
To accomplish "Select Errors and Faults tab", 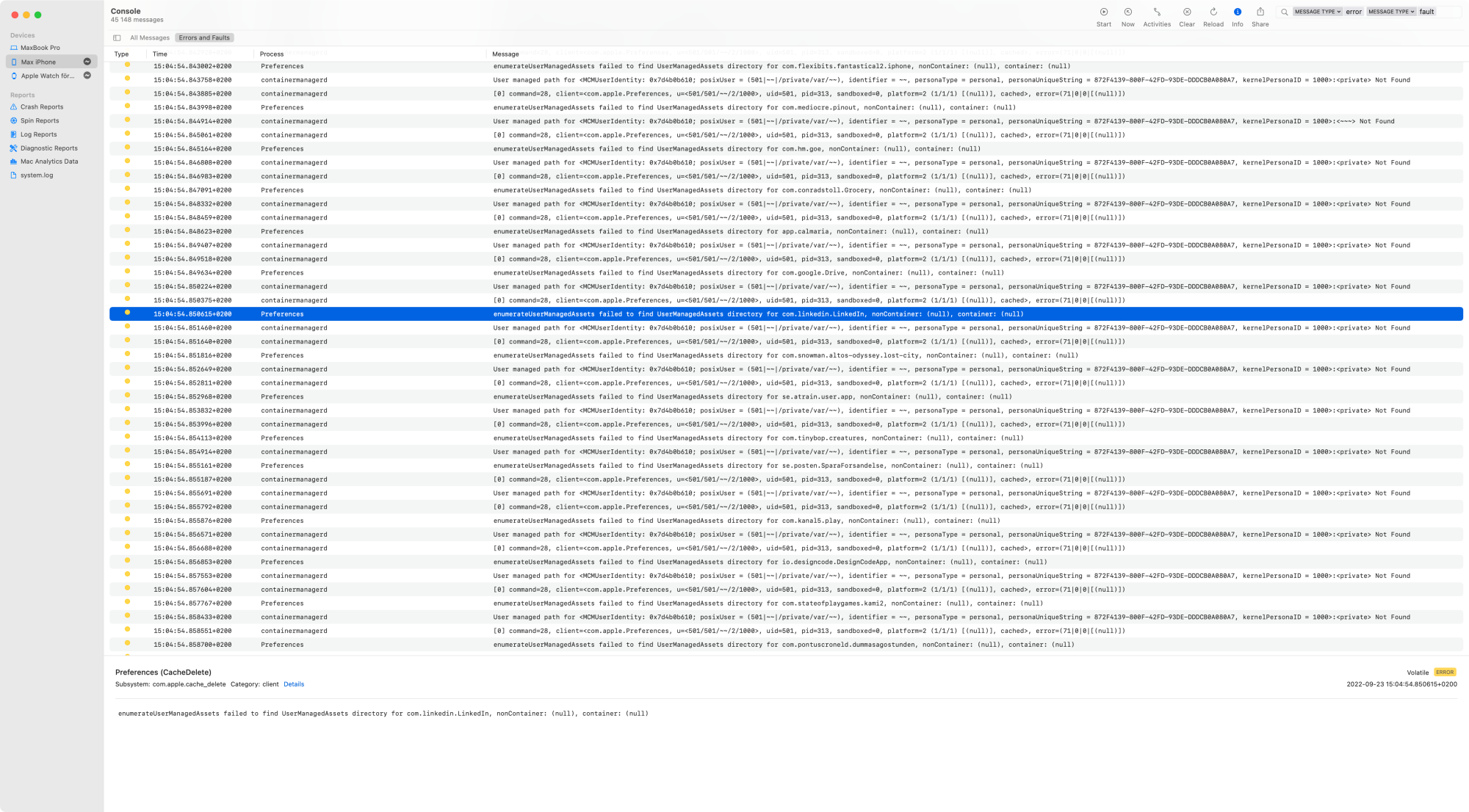I will [204, 38].
